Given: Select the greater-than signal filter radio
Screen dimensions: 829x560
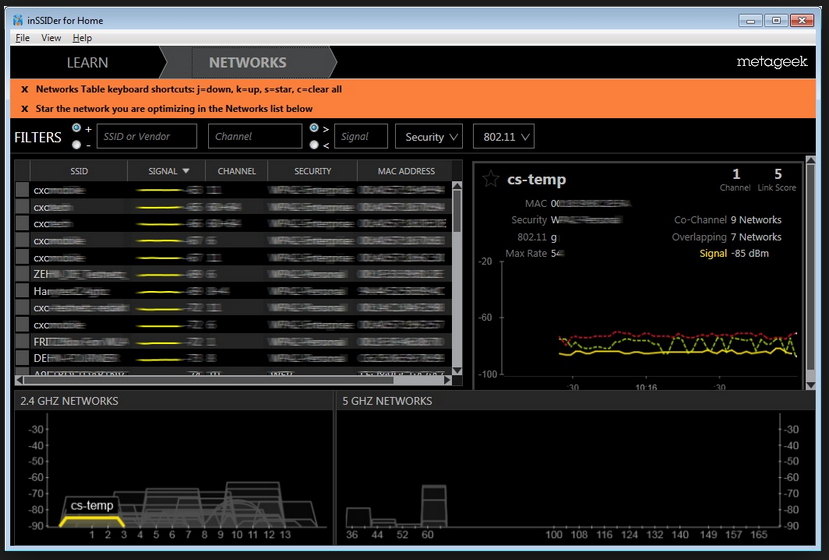Looking at the screenshot, I should pos(314,128).
